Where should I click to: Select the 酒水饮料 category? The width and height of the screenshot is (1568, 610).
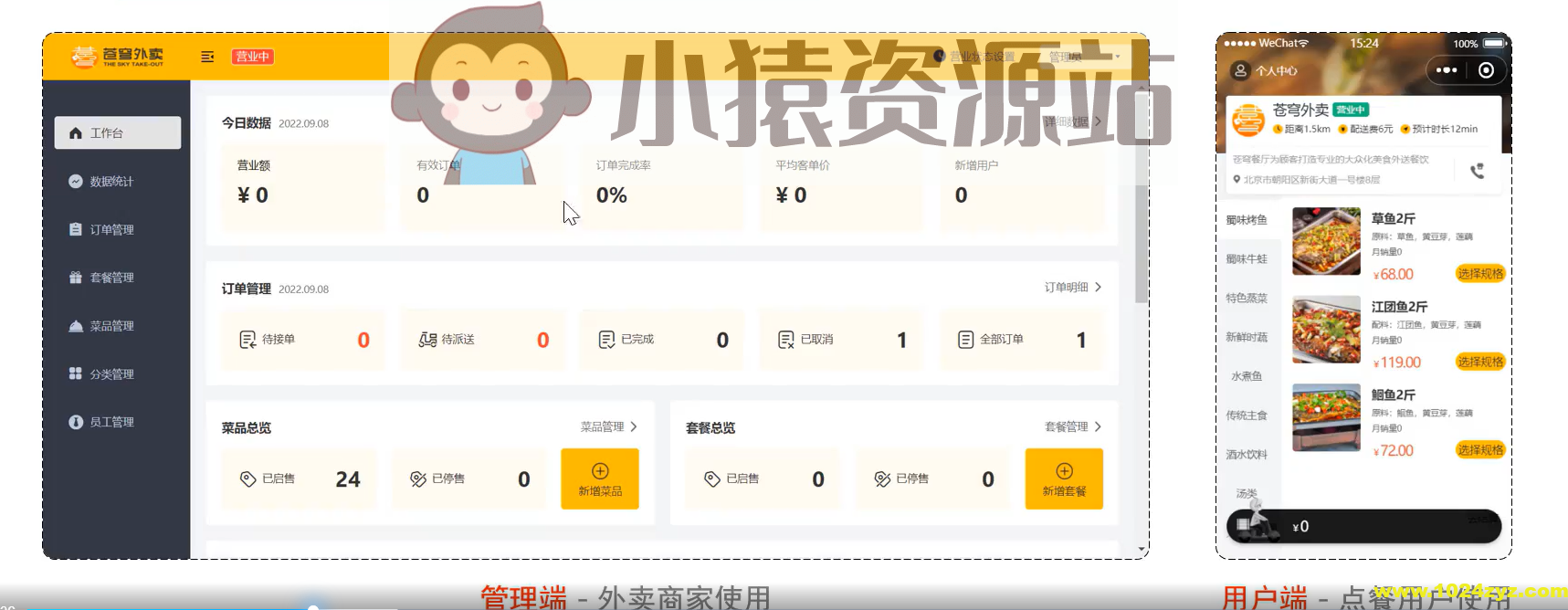click(1247, 455)
